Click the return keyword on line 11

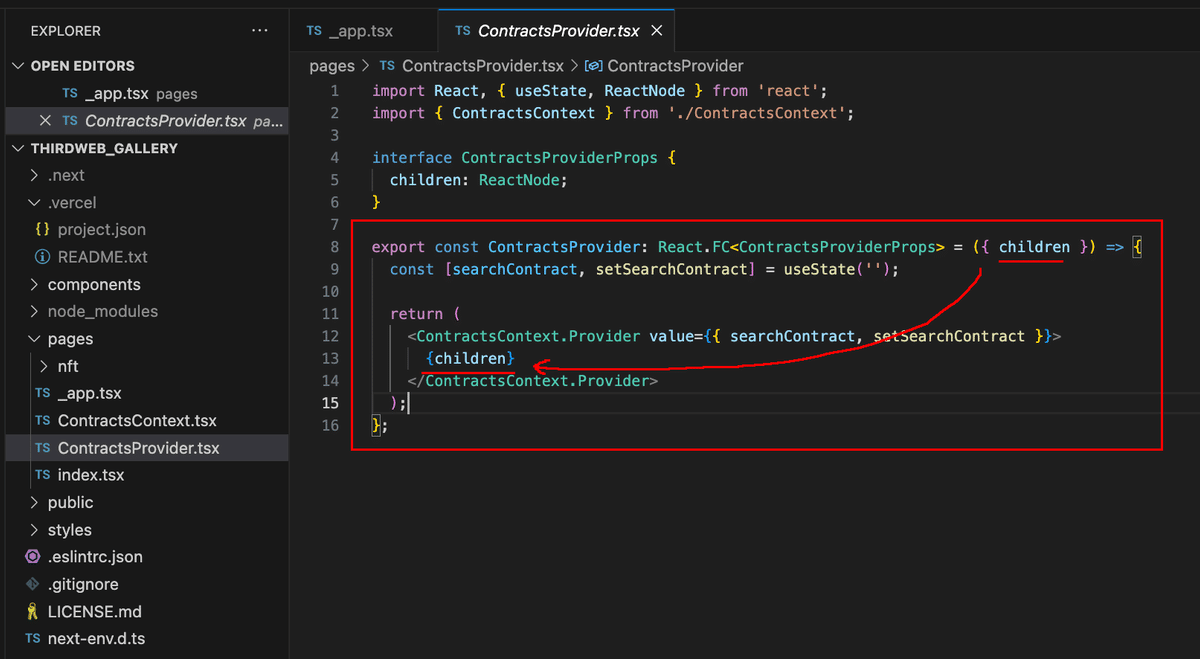pyautogui.click(x=416, y=314)
